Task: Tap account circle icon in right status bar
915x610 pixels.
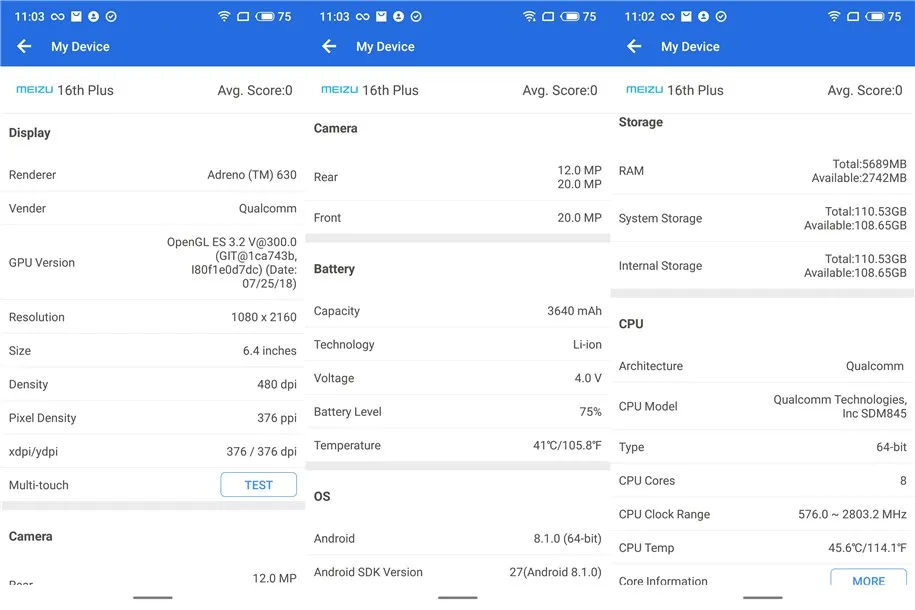Action: (x=704, y=16)
